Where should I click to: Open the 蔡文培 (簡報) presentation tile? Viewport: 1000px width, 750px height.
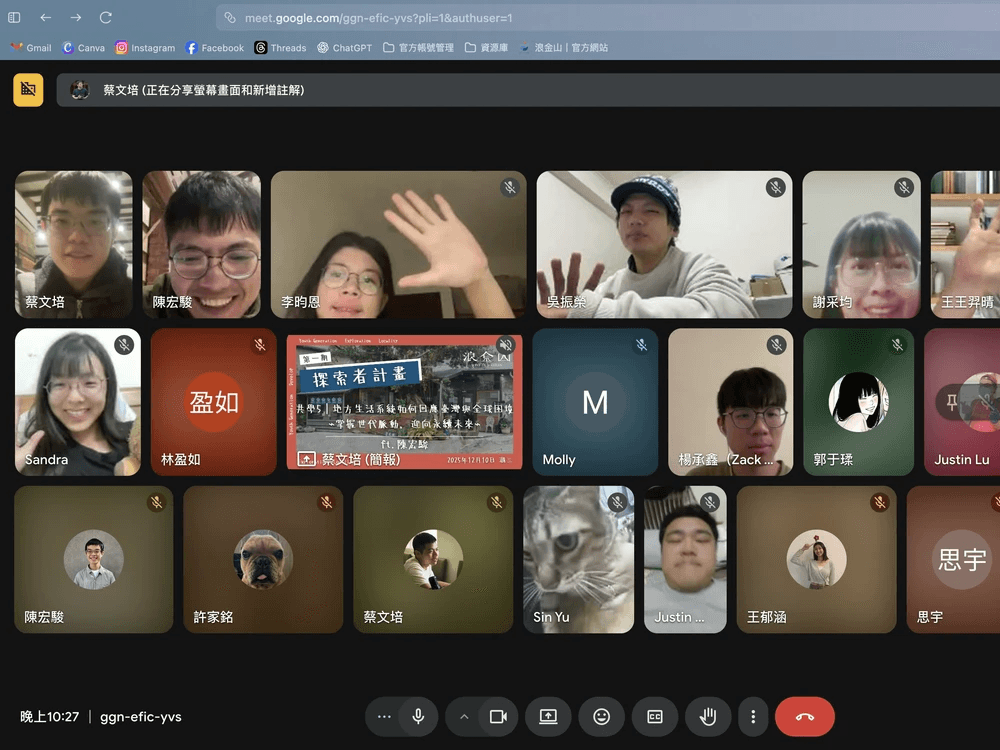tap(404, 402)
